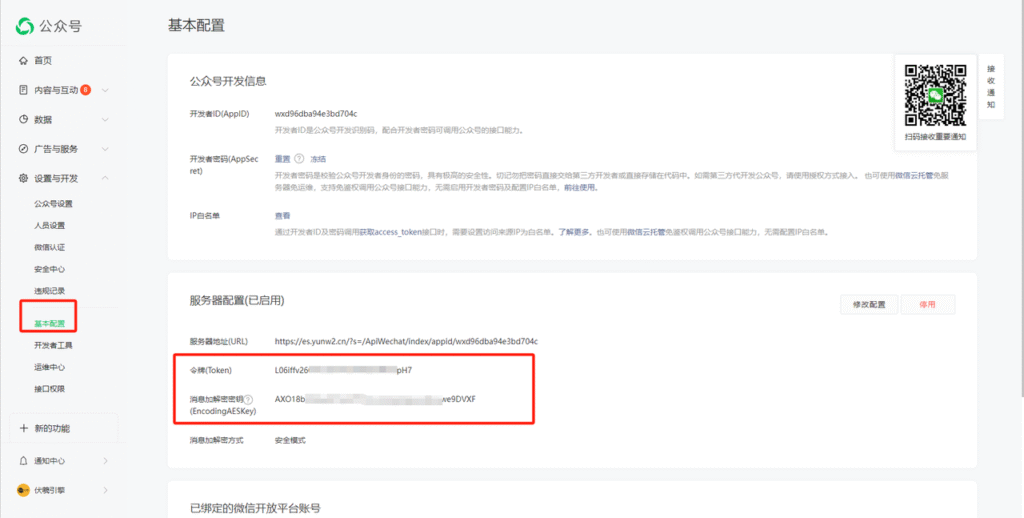Click the 服务器配置(已启用) heading
This screenshot has height=518, width=1024.
237,300
